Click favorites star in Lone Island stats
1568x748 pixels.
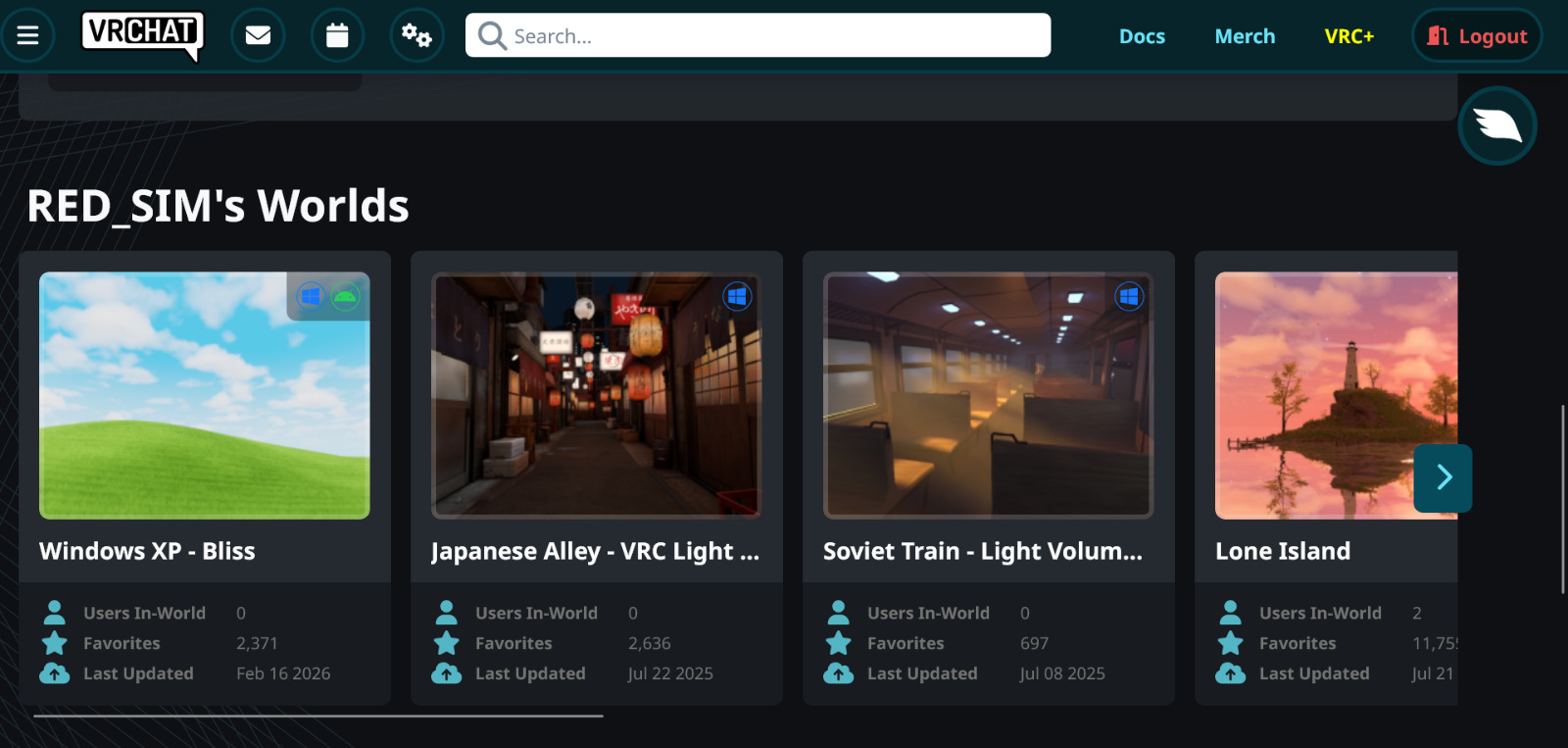click(1231, 643)
